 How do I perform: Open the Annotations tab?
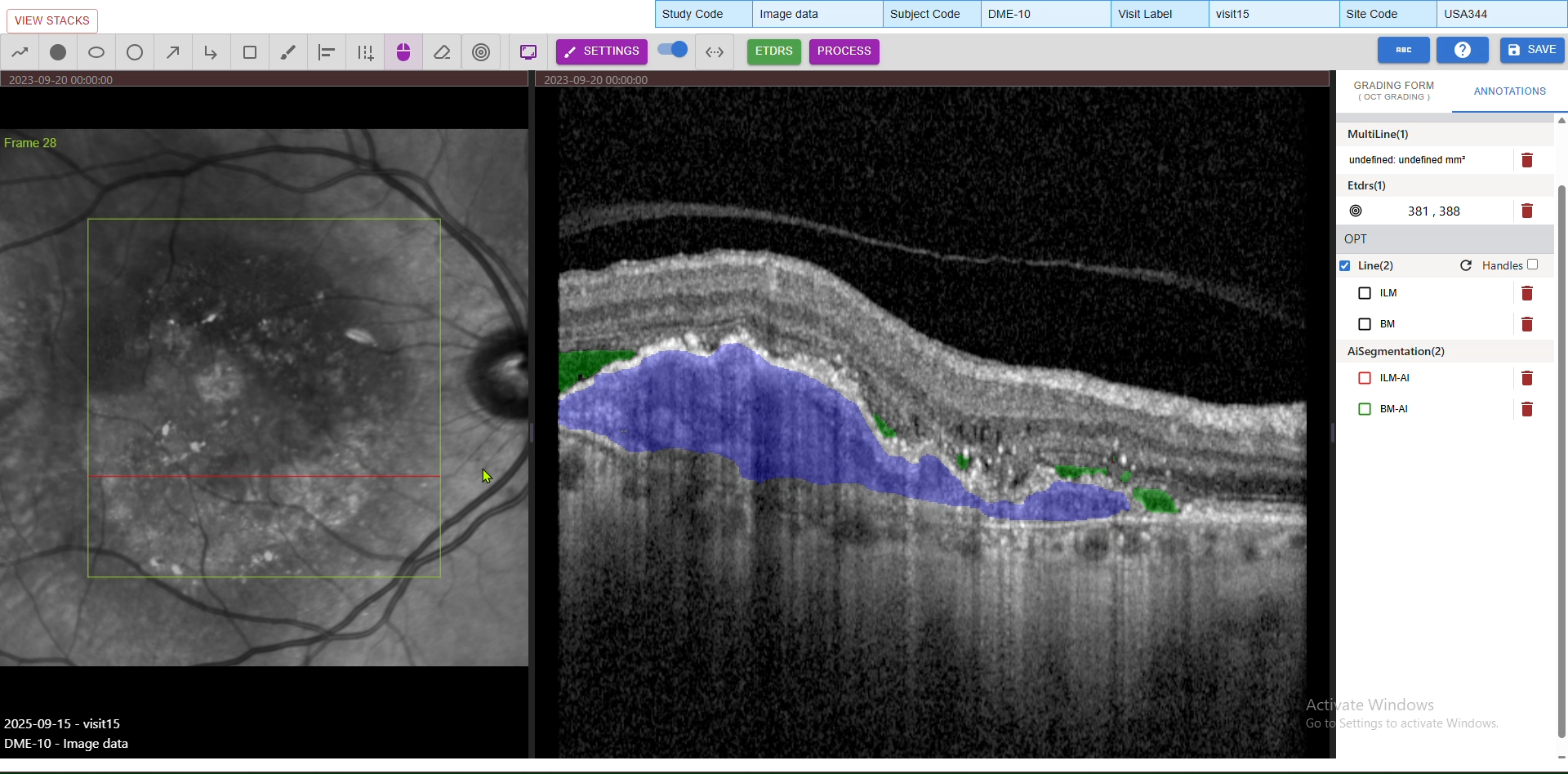point(1509,91)
